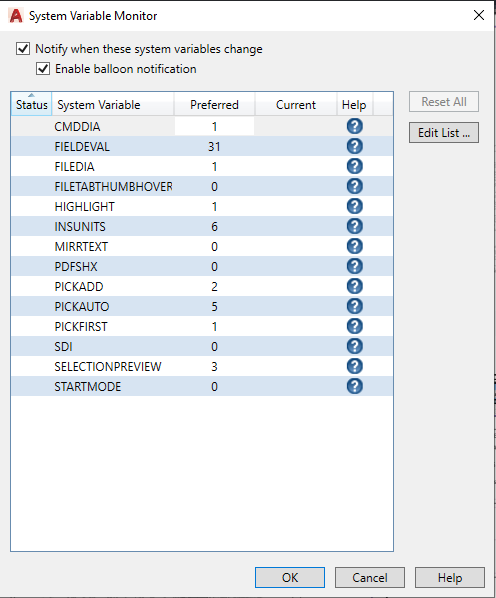Viewport: 496px width, 598px height.
Task: Sort by the System Variable column header
Action: pyautogui.click(x=113, y=104)
